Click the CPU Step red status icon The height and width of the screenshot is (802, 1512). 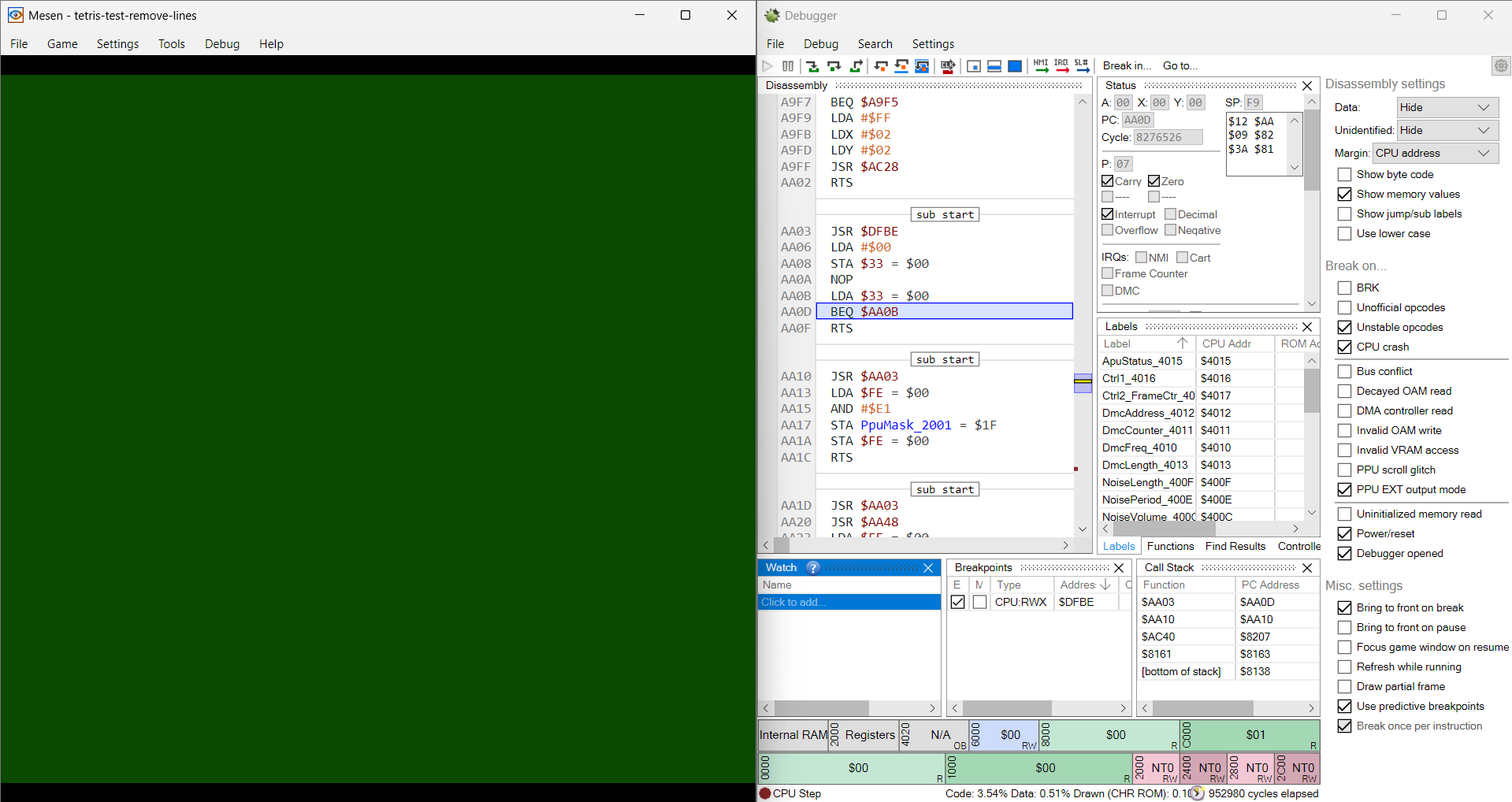pos(765,793)
